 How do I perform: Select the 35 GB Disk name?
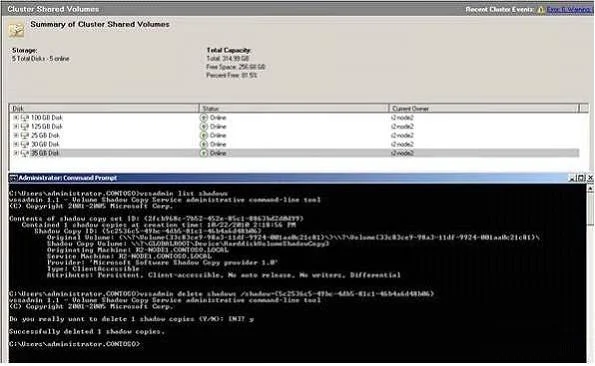[45, 153]
